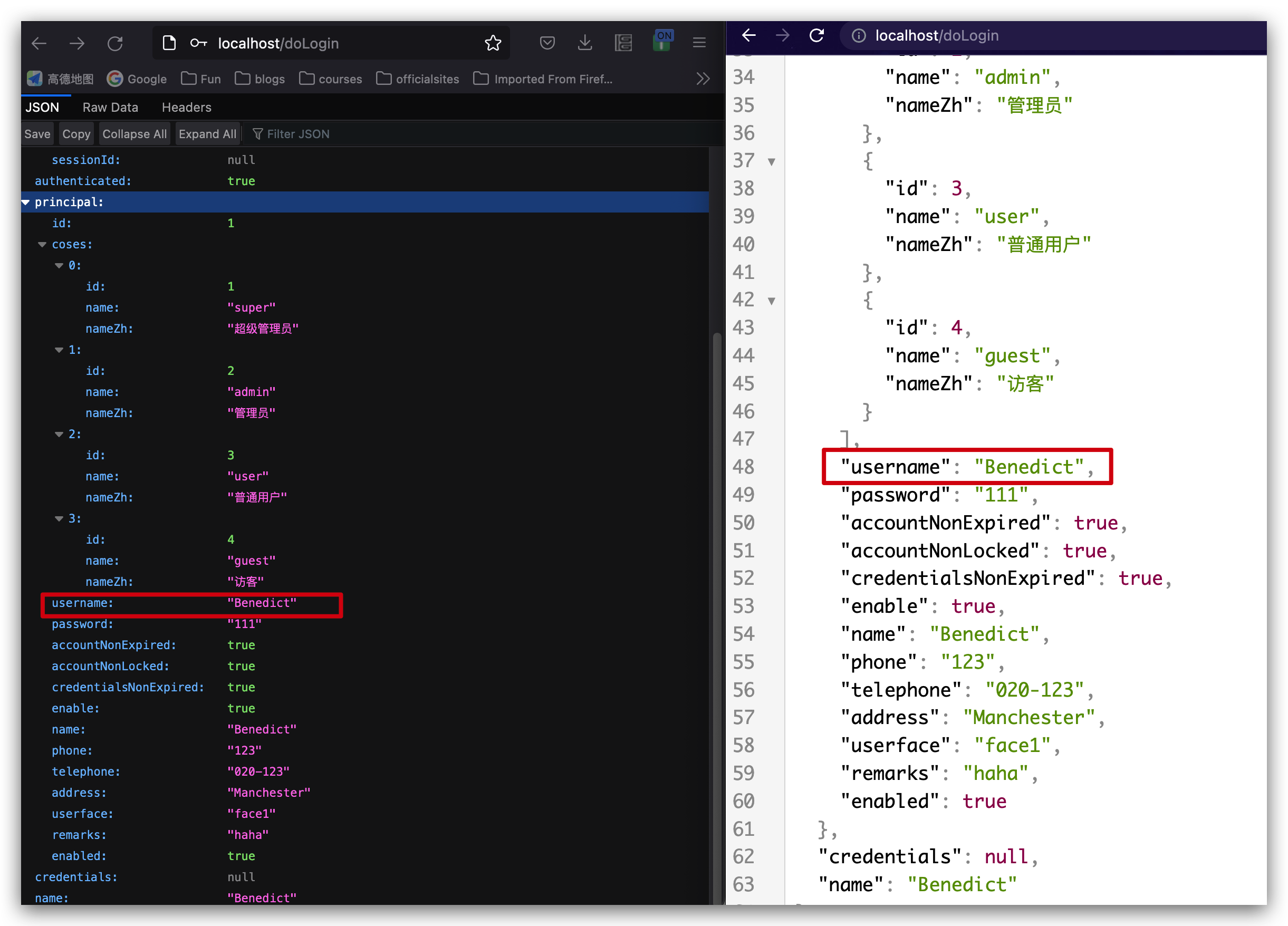Fold object at line 42
The height and width of the screenshot is (926, 1288).
point(771,301)
